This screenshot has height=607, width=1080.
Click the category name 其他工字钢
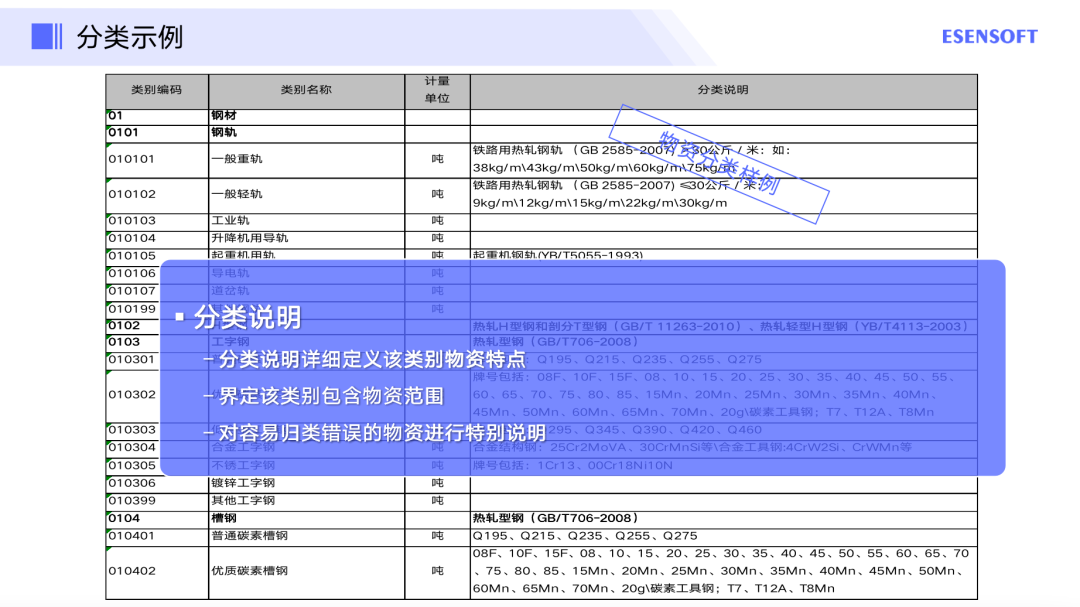click(x=243, y=501)
